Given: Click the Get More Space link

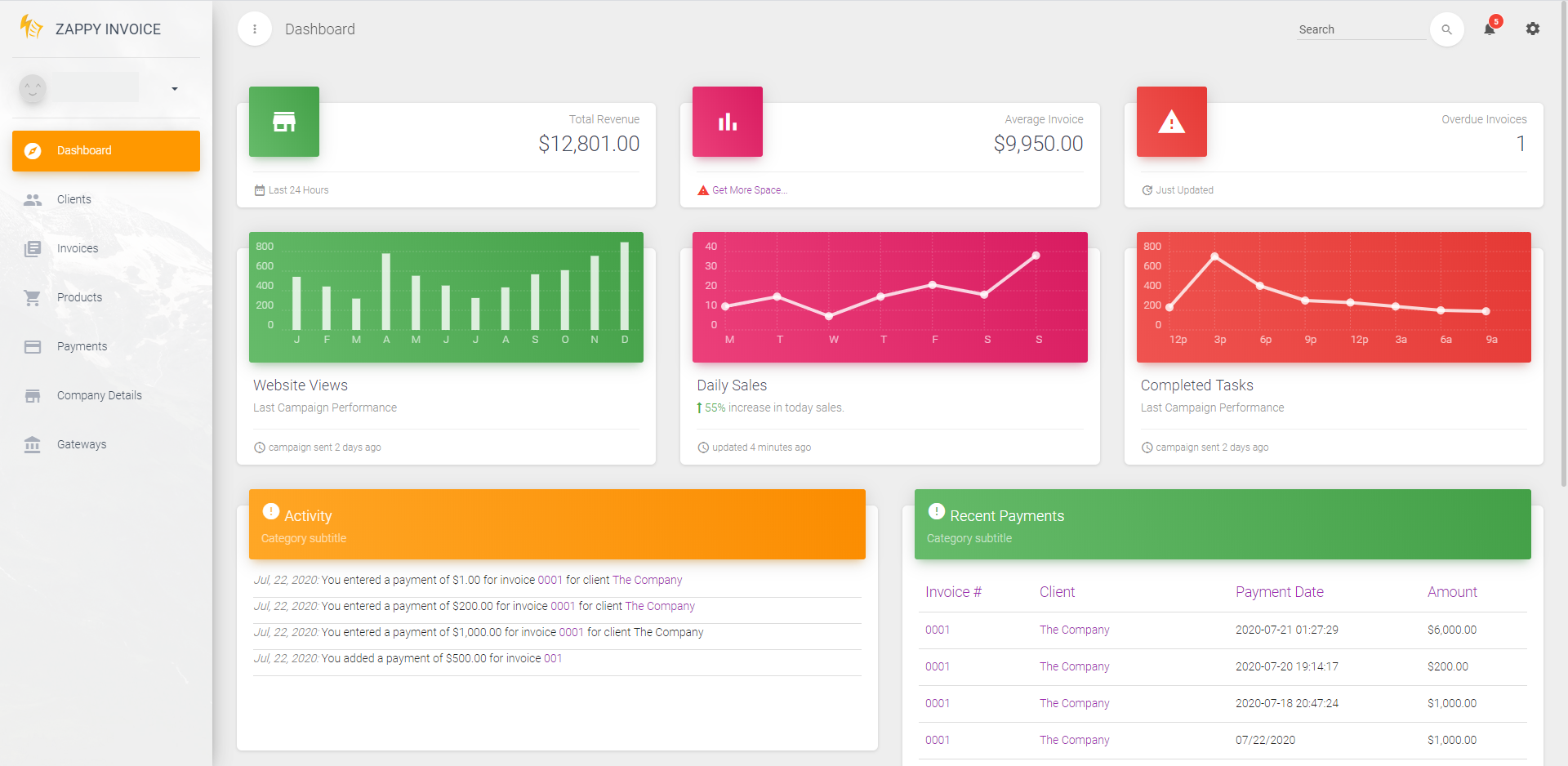Looking at the screenshot, I should [x=749, y=190].
